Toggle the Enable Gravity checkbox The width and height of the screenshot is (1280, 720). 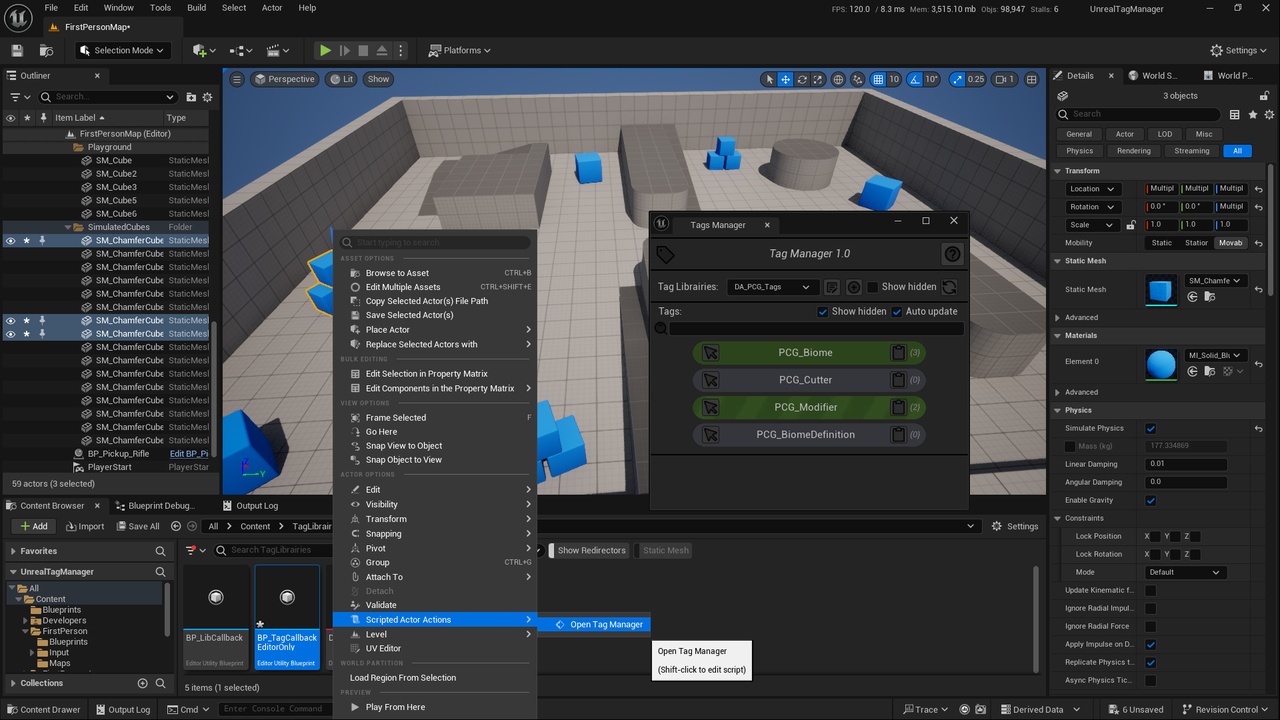(x=1150, y=500)
